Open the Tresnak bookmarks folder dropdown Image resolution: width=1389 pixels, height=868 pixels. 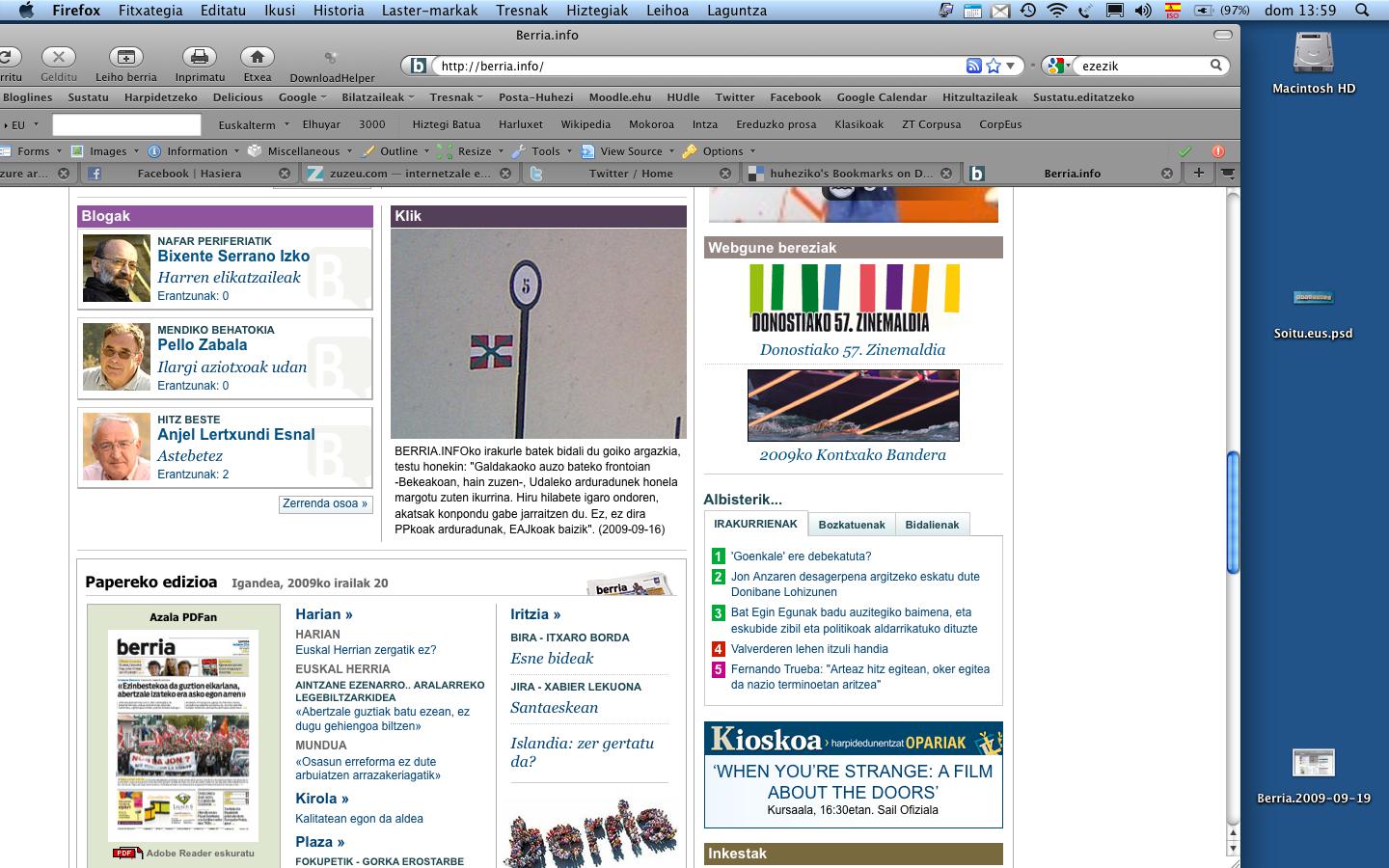click(x=457, y=97)
